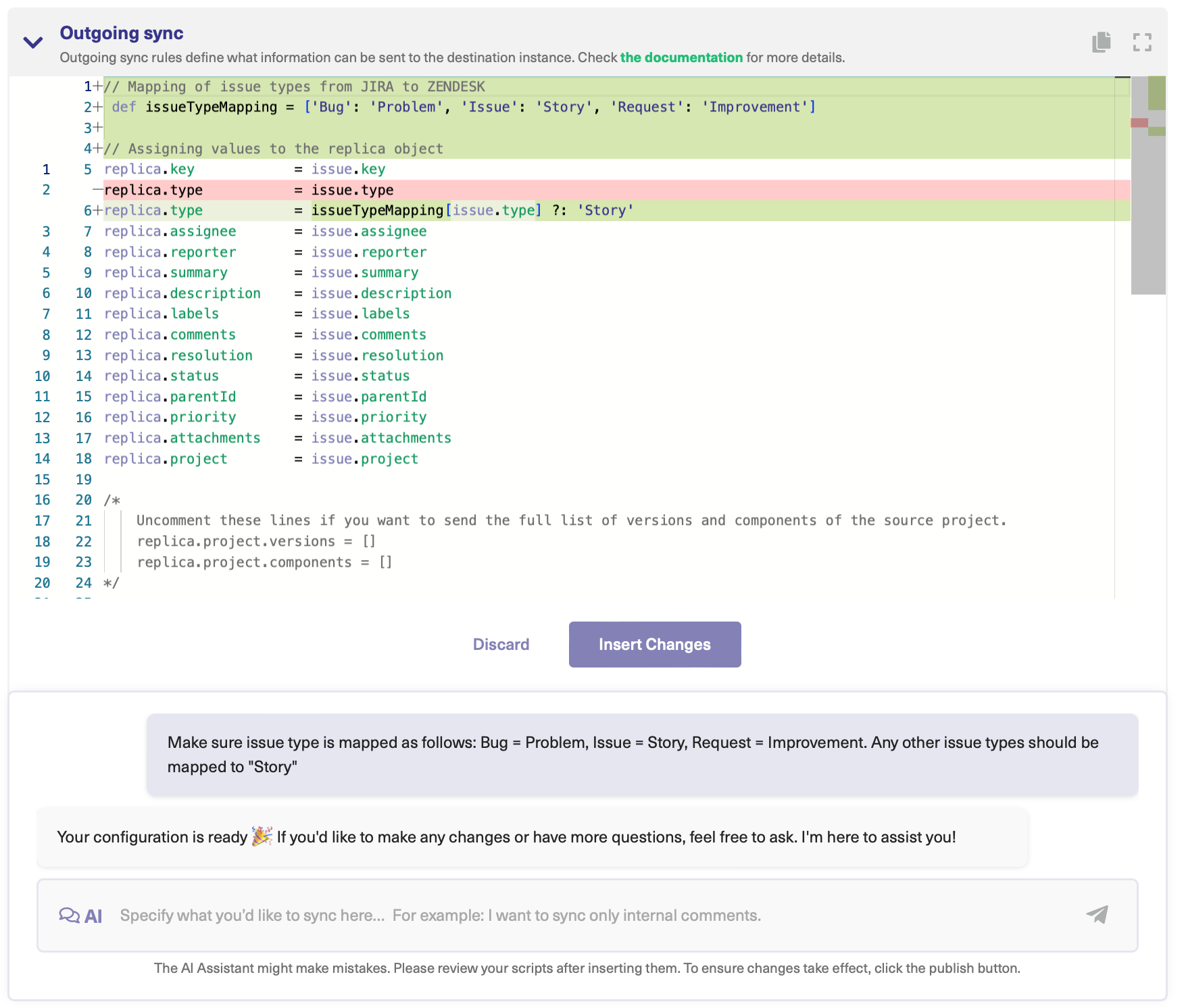Click the red change marker in the minimap
This screenshot has width=1184, height=1008.
(x=1139, y=124)
